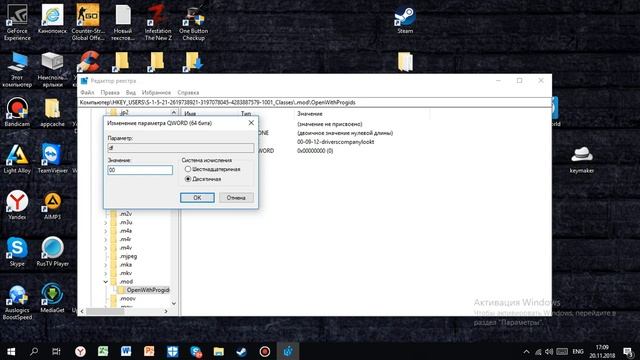Click registry path address bar

(314, 102)
